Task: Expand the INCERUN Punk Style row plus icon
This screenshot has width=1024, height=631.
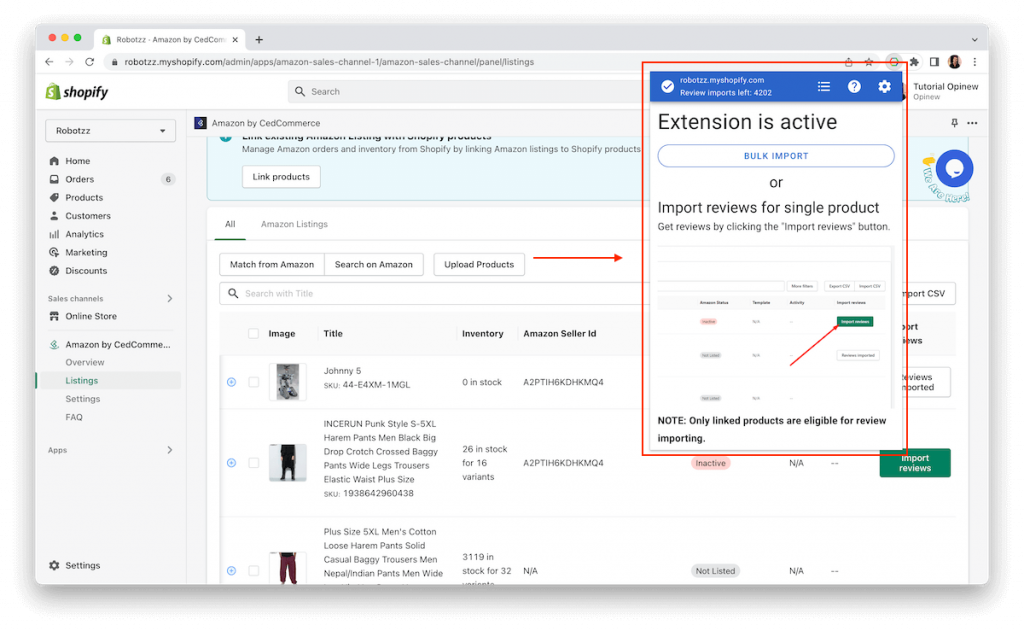Action: [x=231, y=463]
